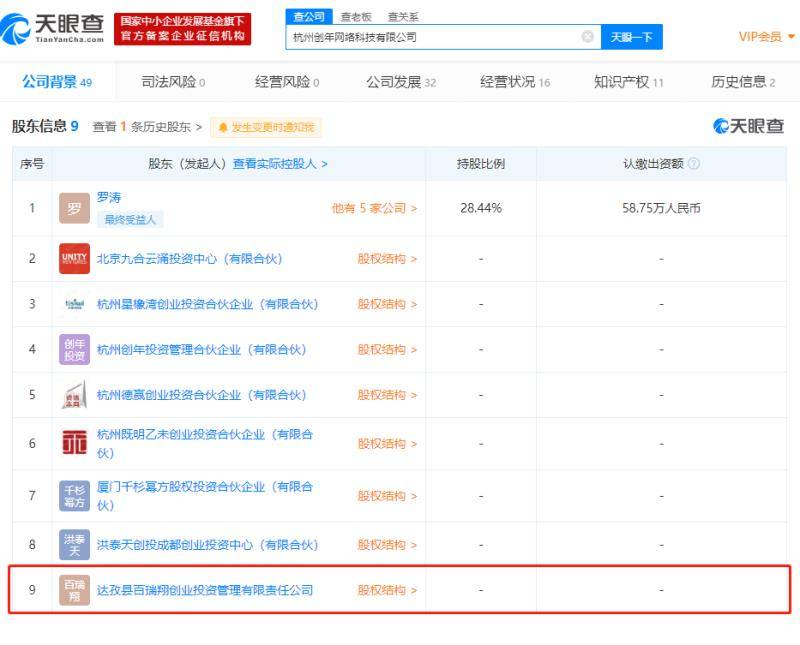Image resolution: width=800 pixels, height=645 pixels.
Task: Open the VIP会员 dropdown menu
Action: [x=767, y=37]
